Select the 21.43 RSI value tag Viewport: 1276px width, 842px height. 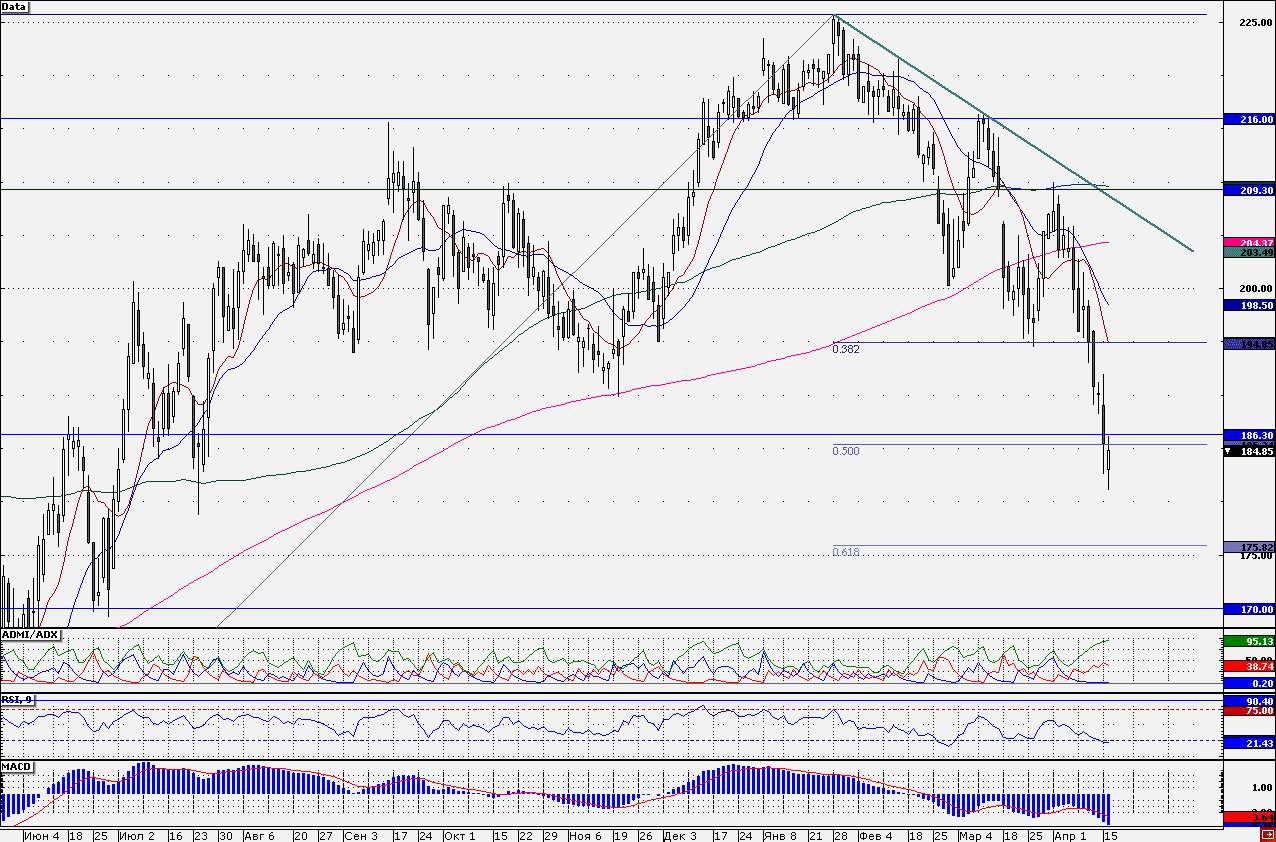1249,742
